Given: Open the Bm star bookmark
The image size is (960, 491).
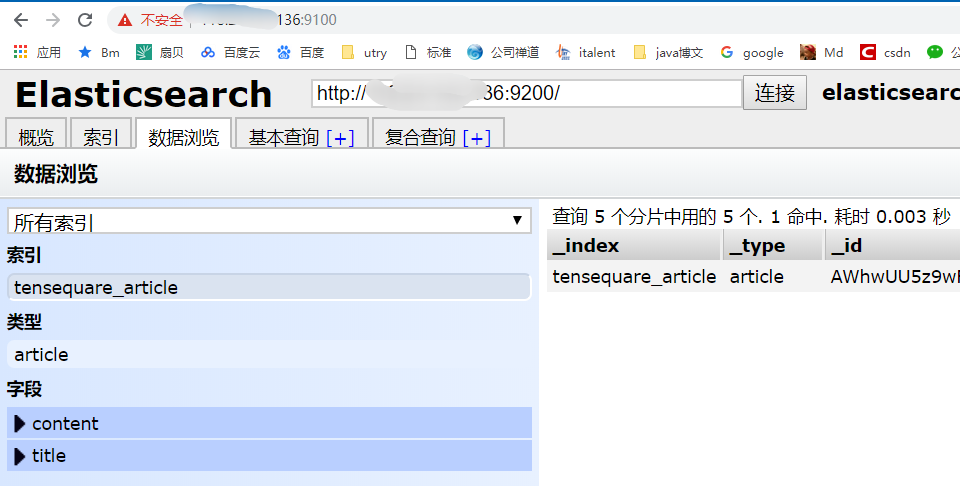Looking at the screenshot, I should pyautogui.click(x=99, y=53).
